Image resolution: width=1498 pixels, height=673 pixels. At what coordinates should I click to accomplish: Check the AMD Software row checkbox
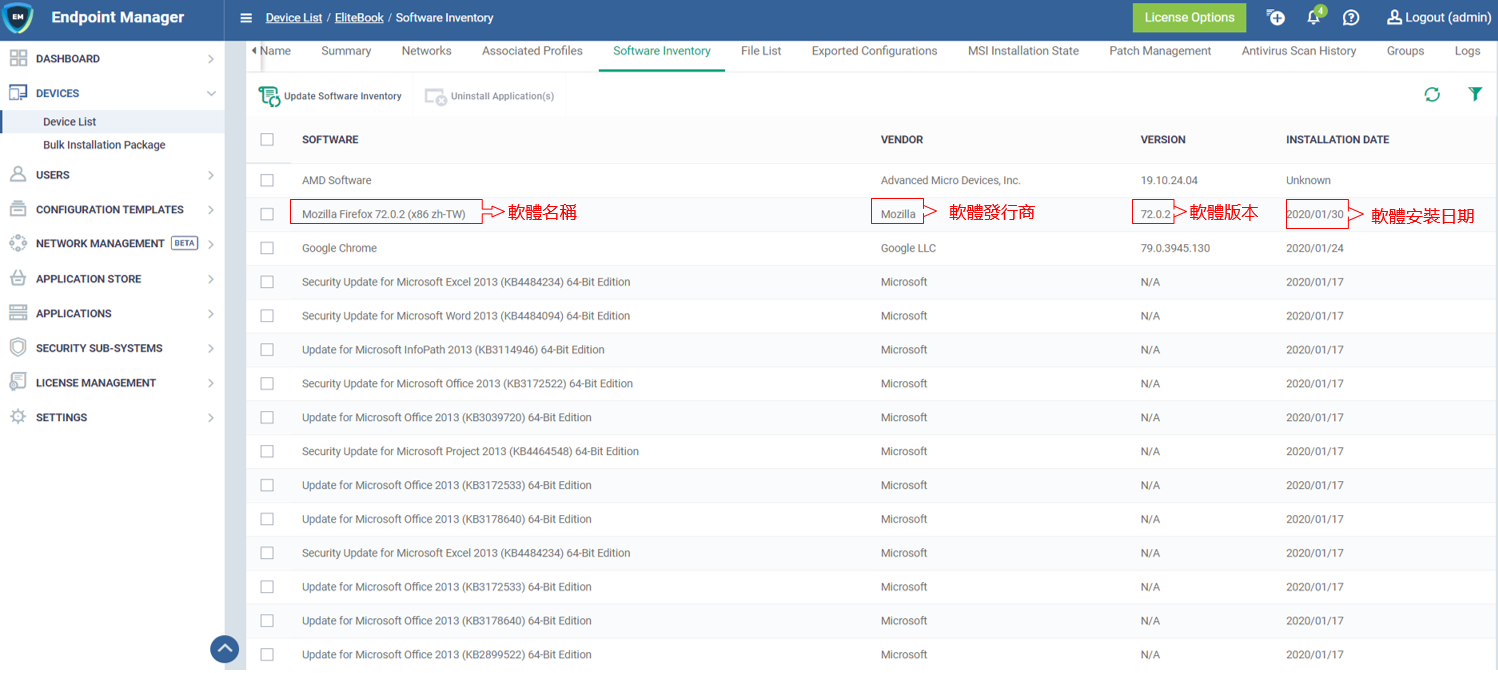tap(267, 181)
